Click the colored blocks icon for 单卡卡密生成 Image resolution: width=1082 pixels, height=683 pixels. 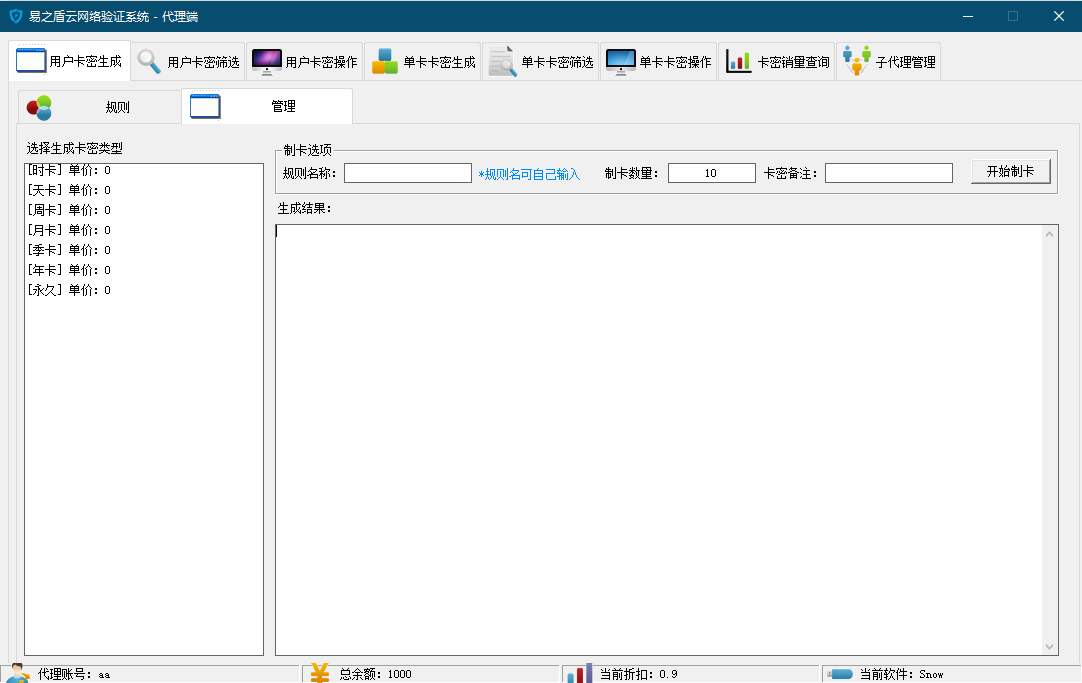[384, 61]
